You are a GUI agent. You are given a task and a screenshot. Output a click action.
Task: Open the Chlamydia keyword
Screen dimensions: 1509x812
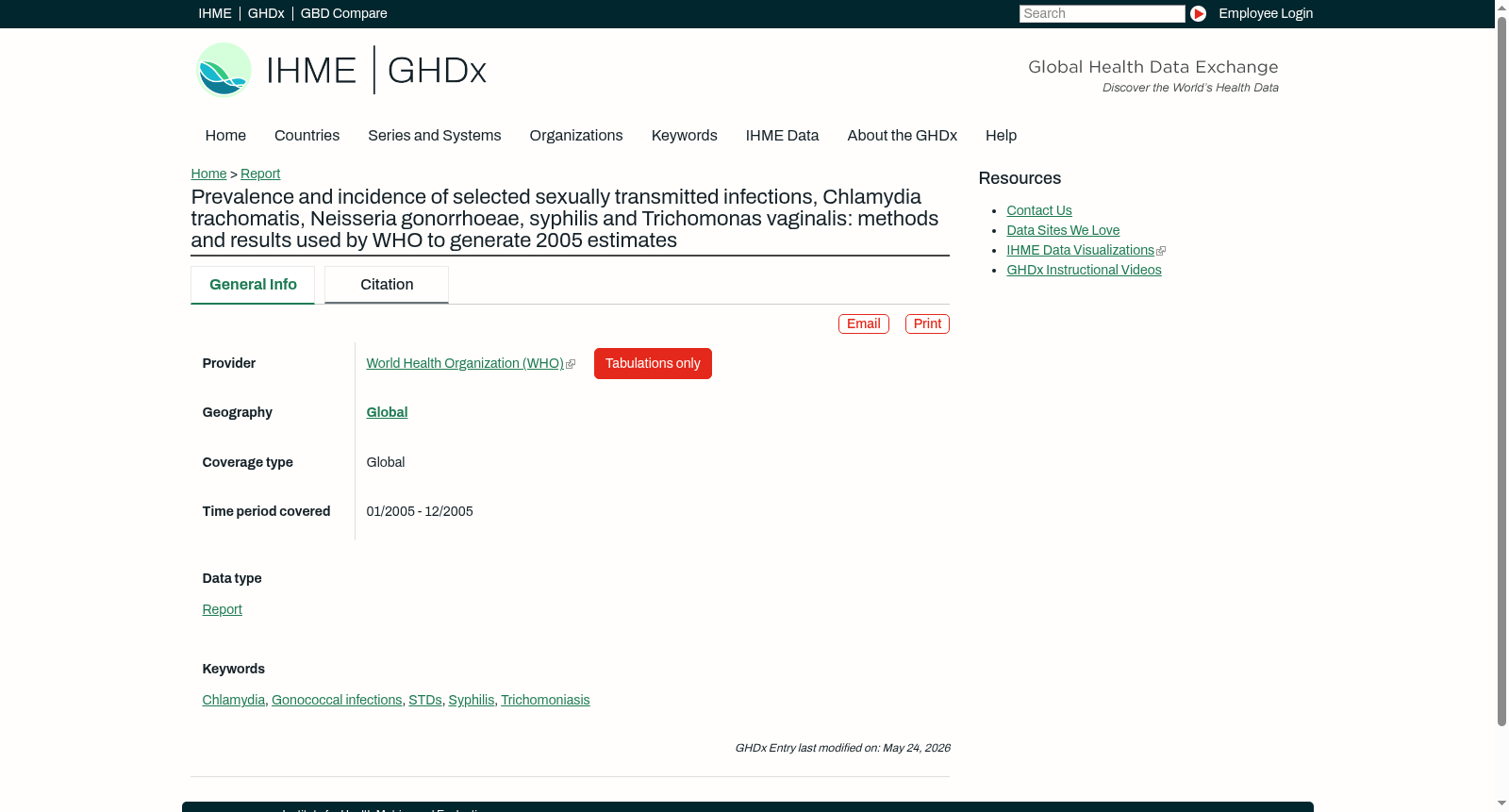233,700
